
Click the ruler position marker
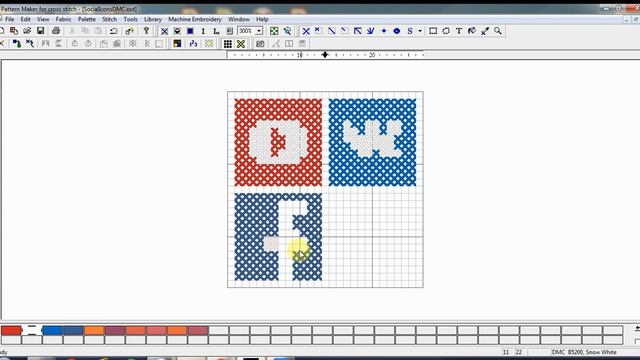coord(325,55)
